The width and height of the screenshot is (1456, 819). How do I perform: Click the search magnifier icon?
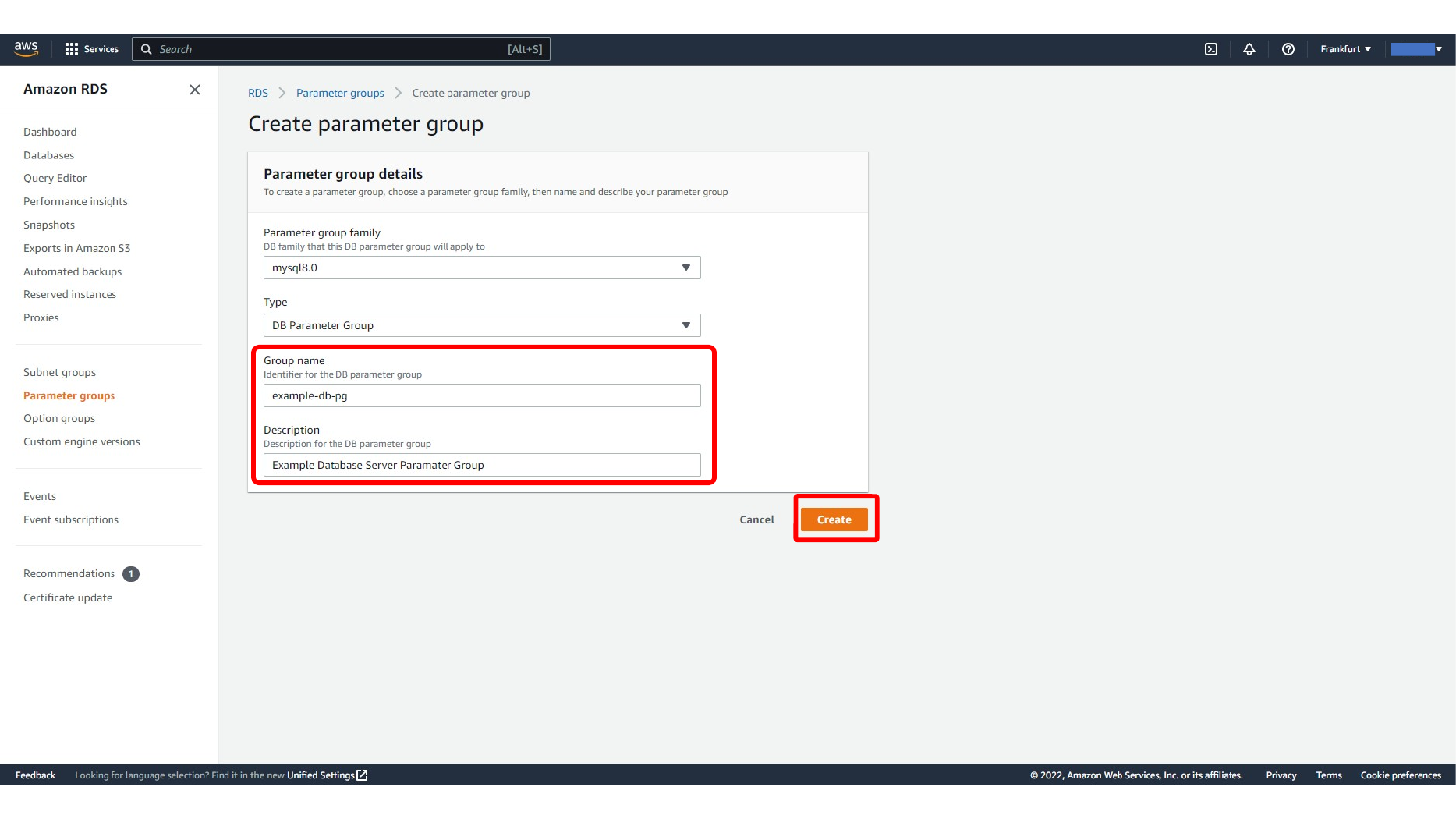point(146,49)
